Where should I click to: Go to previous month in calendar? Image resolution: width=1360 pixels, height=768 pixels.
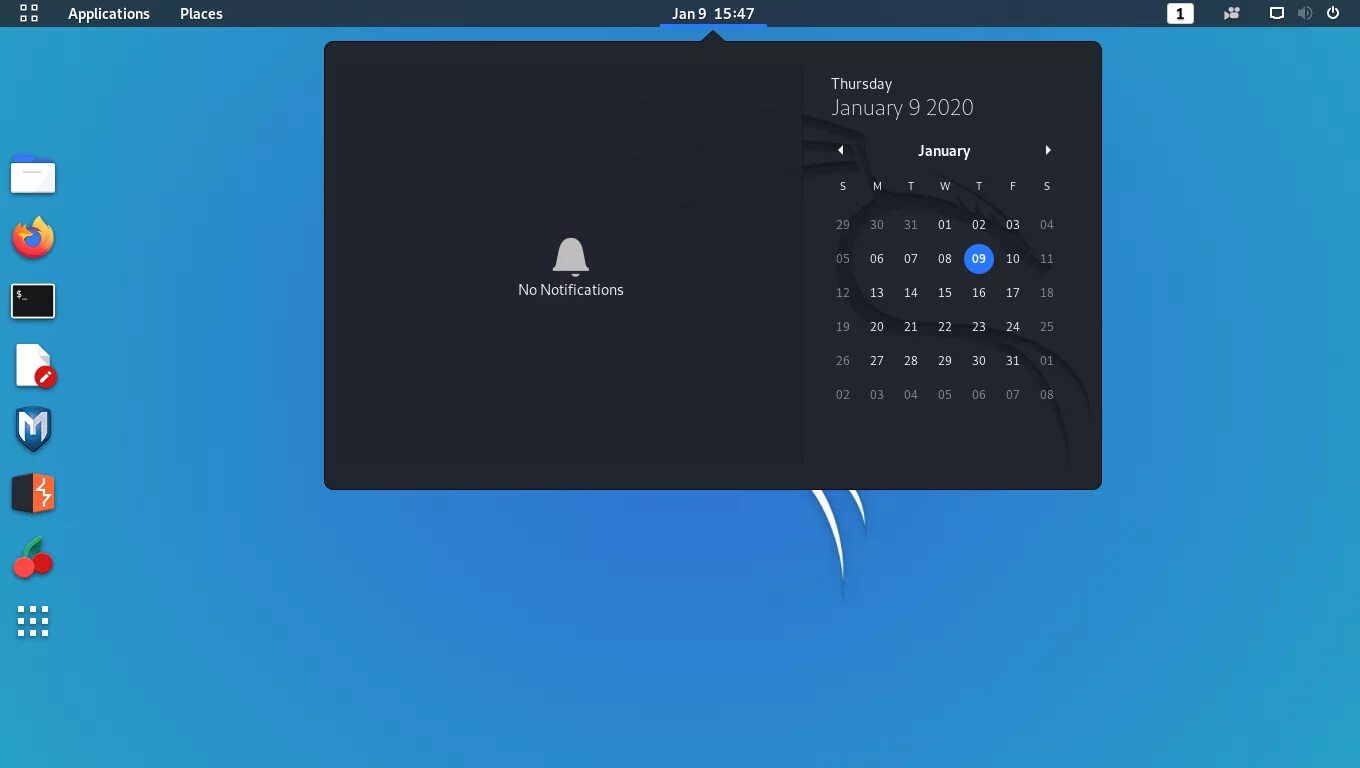coord(841,149)
